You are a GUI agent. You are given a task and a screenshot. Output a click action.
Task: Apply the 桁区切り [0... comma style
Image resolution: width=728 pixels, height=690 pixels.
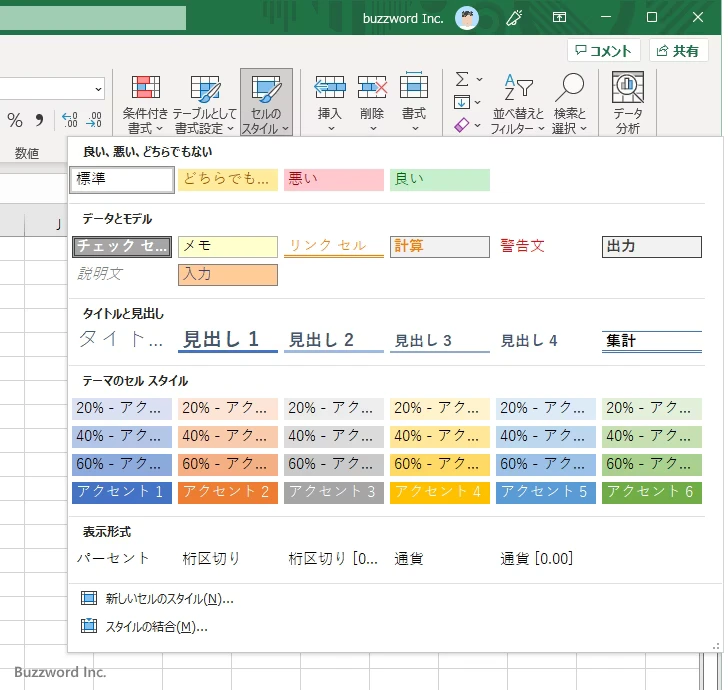(x=334, y=559)
